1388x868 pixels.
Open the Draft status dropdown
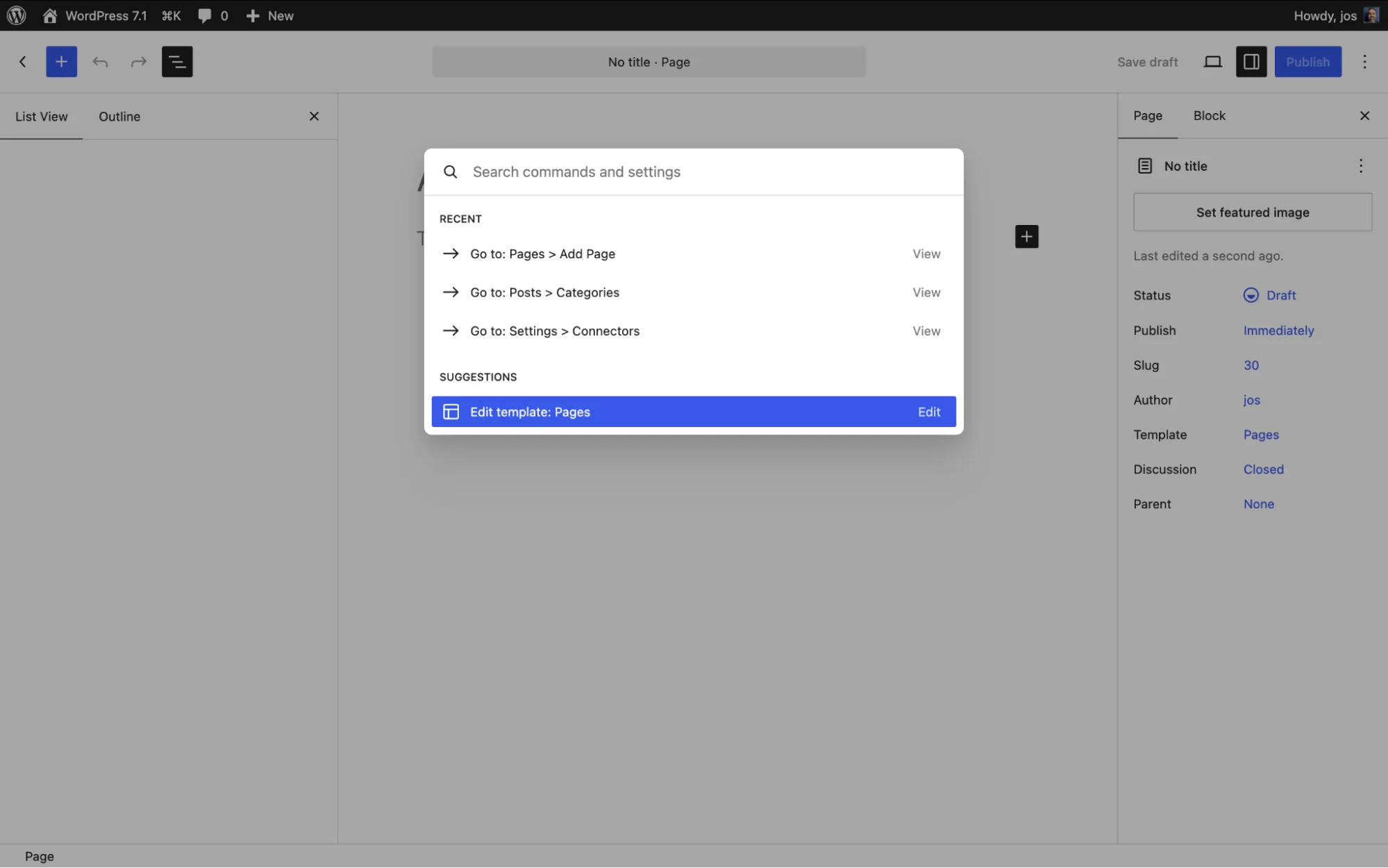(x=1269, y=295)
